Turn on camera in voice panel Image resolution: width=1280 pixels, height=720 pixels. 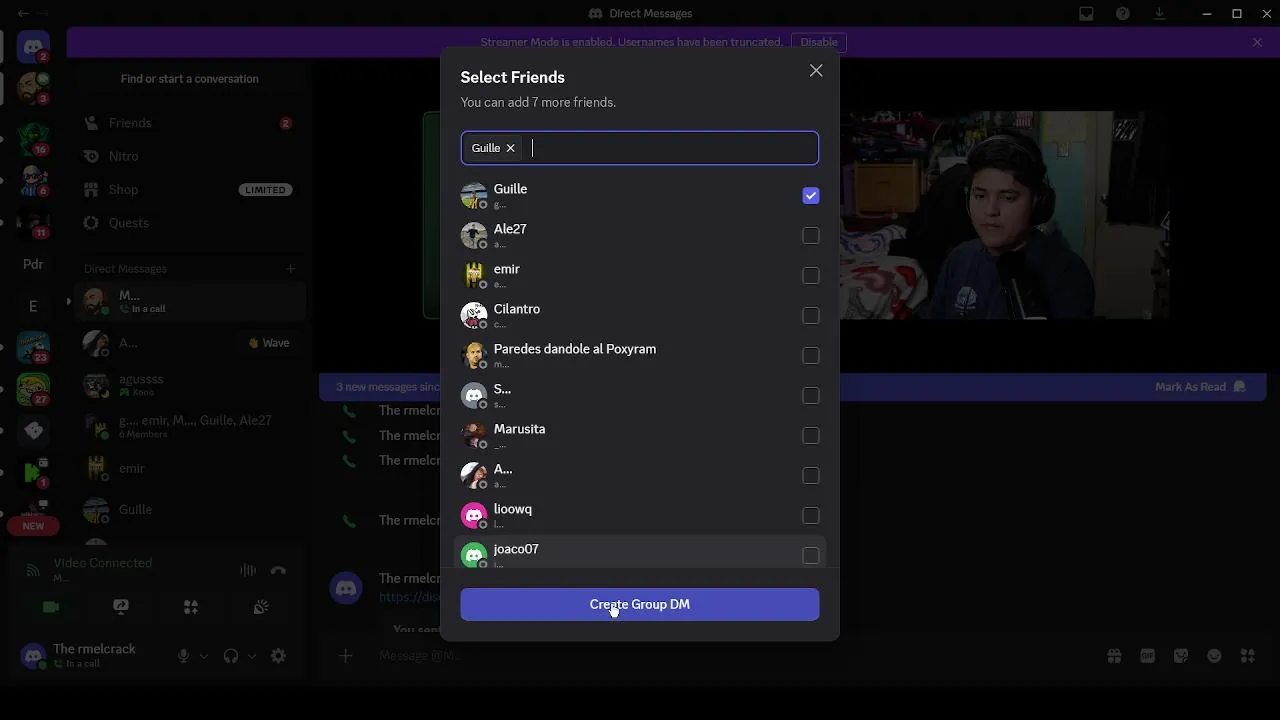[x=51, y=607]
